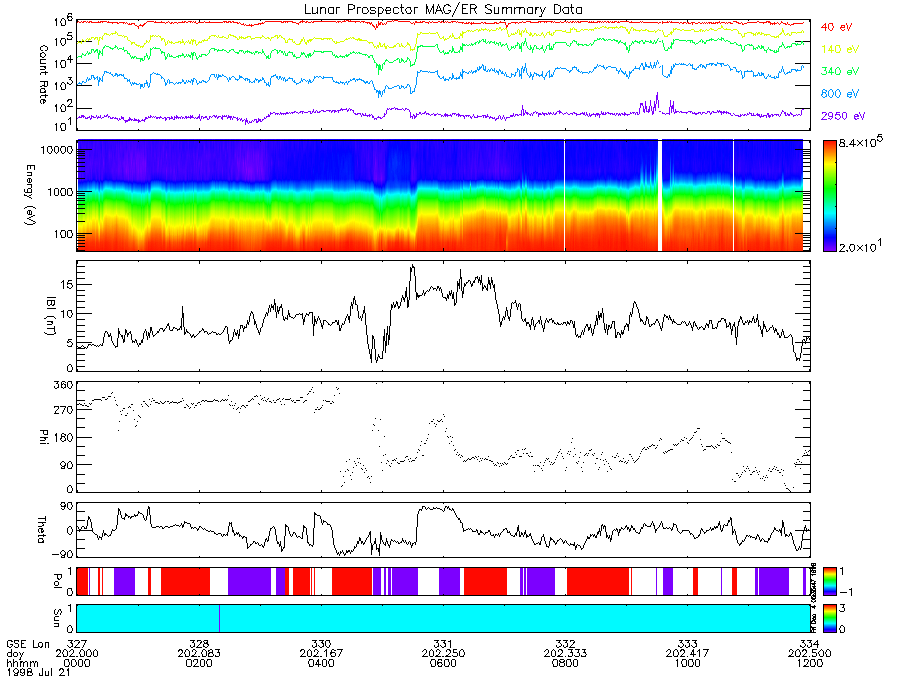Click the Sun panel color bar
This screenshot has width=900, height=700.
829,618
